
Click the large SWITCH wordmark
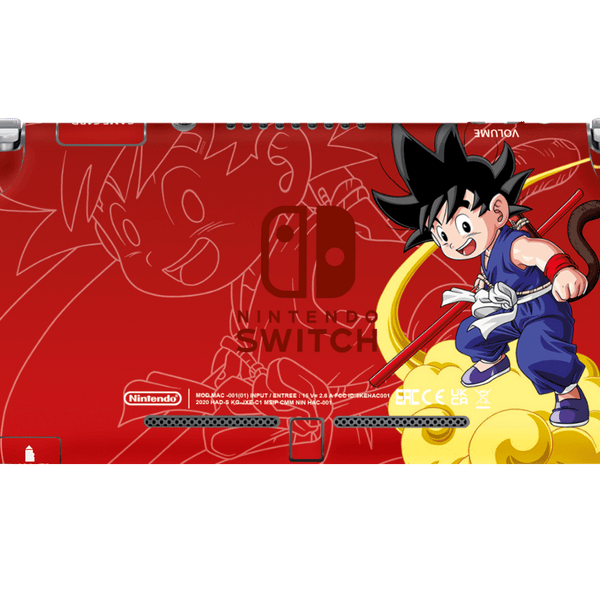click(x=308, y=340)
